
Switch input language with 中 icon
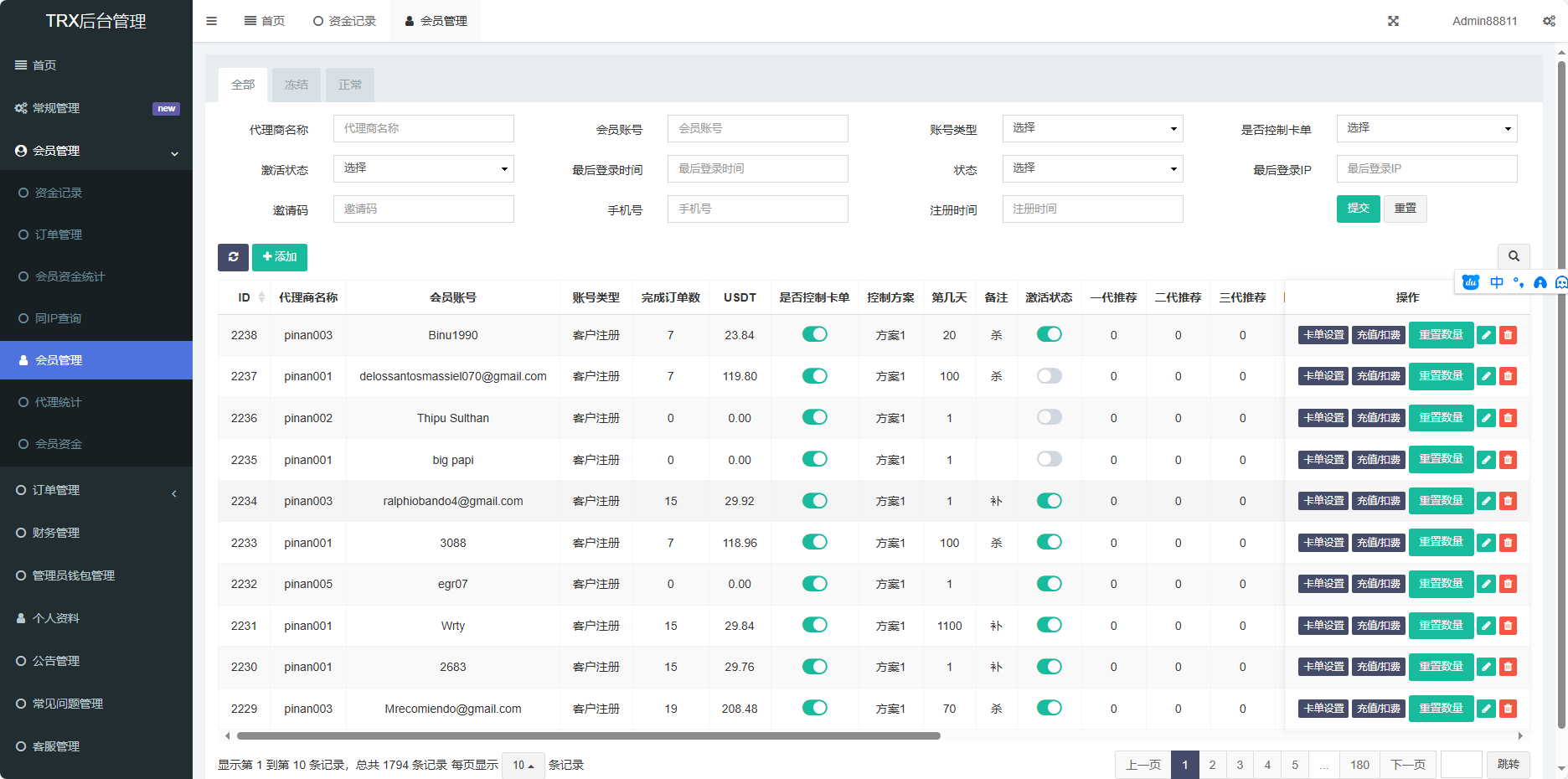pos(1497,282)
